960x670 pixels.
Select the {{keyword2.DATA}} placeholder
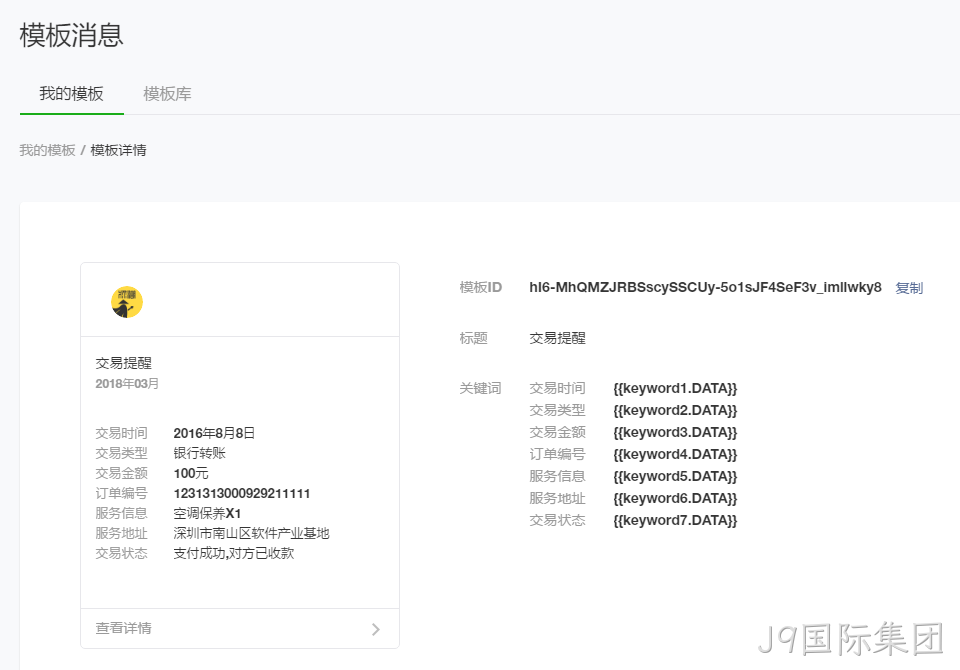coord(675,410)
